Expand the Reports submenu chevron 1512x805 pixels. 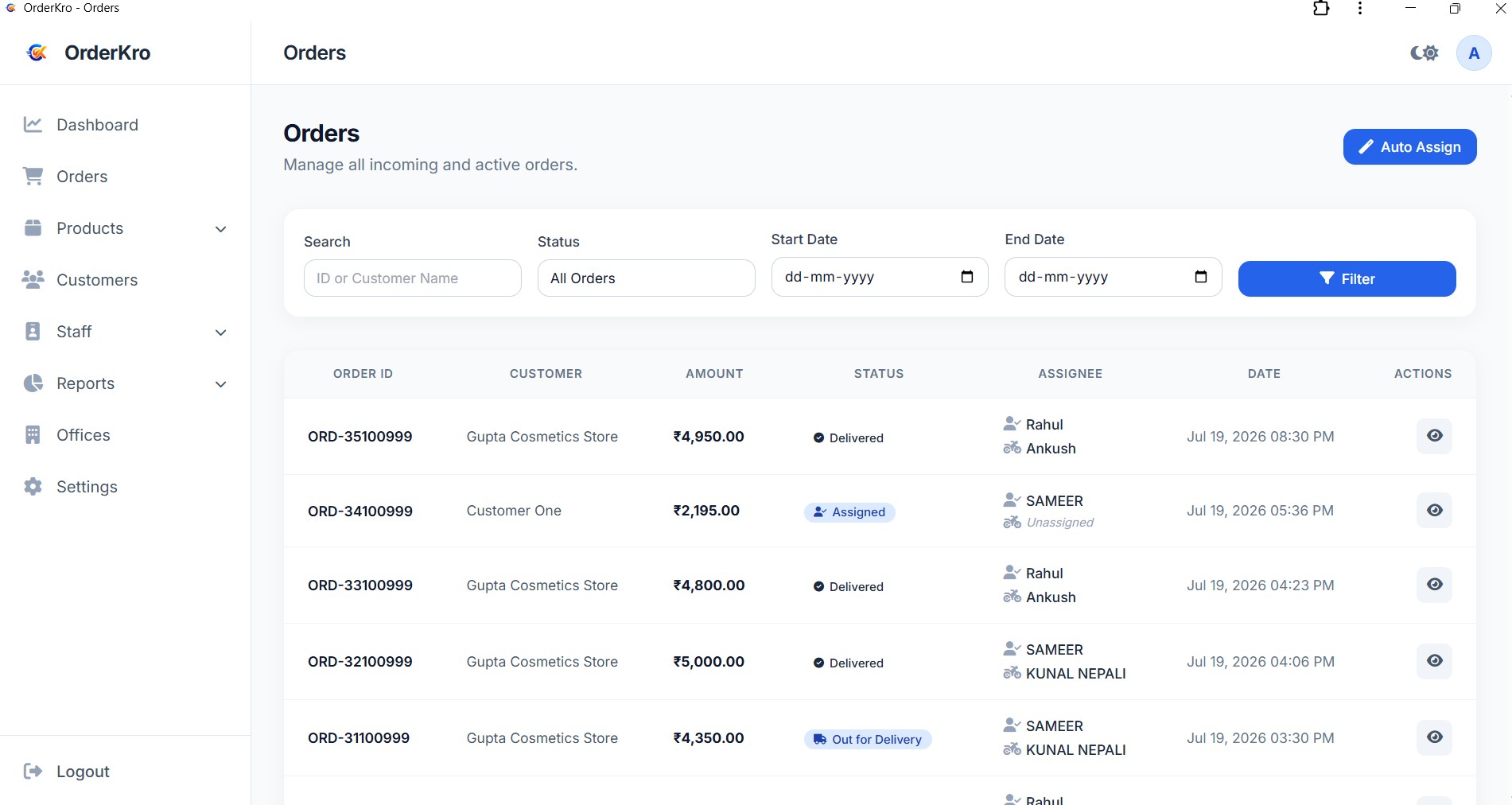click(x=221, y=384)
